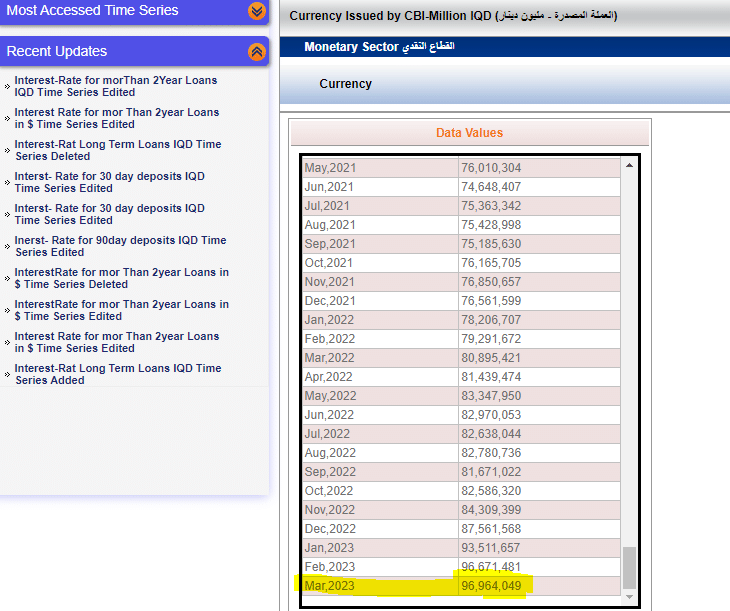Click Inerst- Rate for 90day deposits IQD link
730x611 pixels.
[120, 246]
